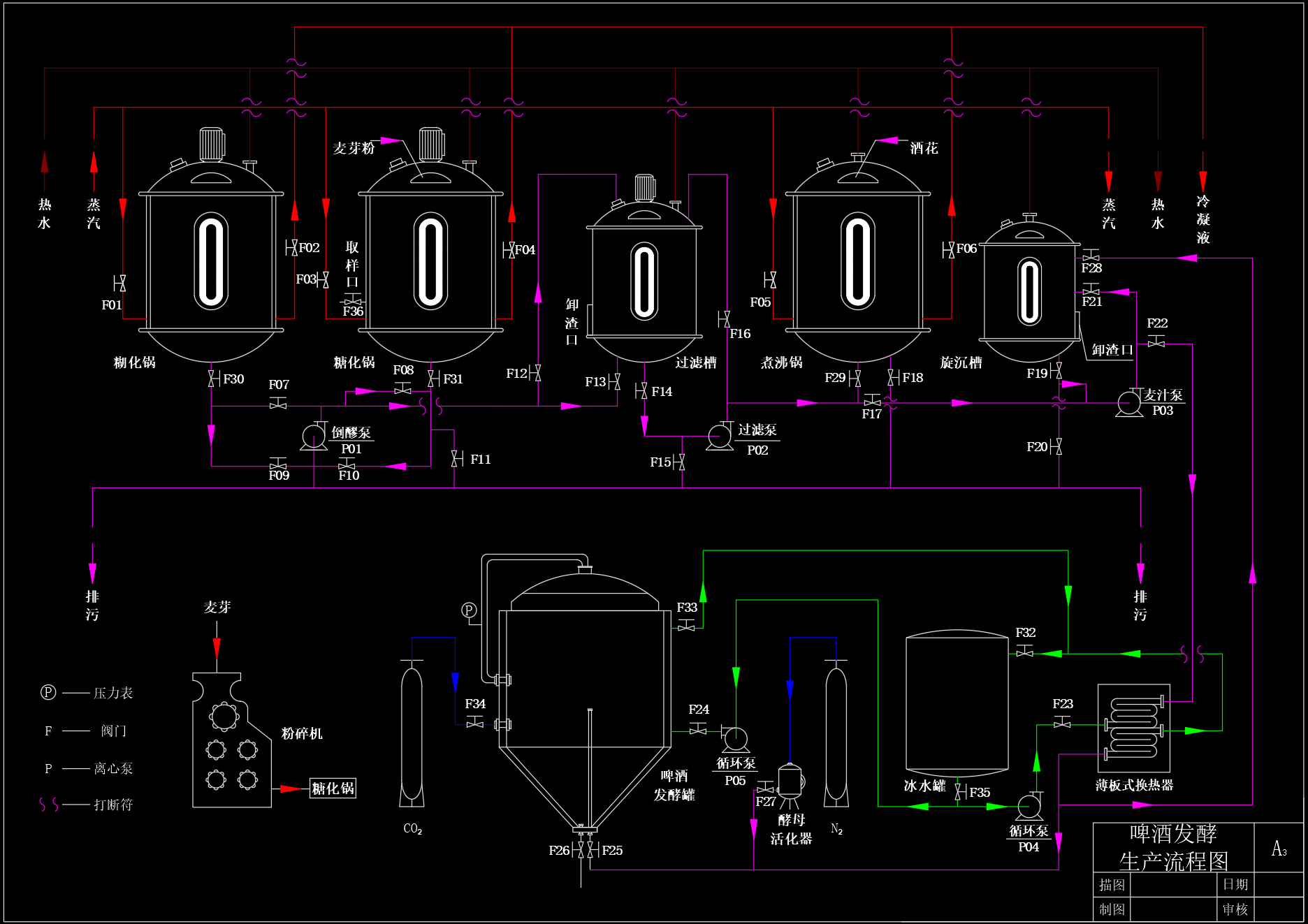This screenshot has height=924, width=1308.
Task: Select the 麦芽 label above the crusher
Action: pyautogui.click(x=217, y=607)
